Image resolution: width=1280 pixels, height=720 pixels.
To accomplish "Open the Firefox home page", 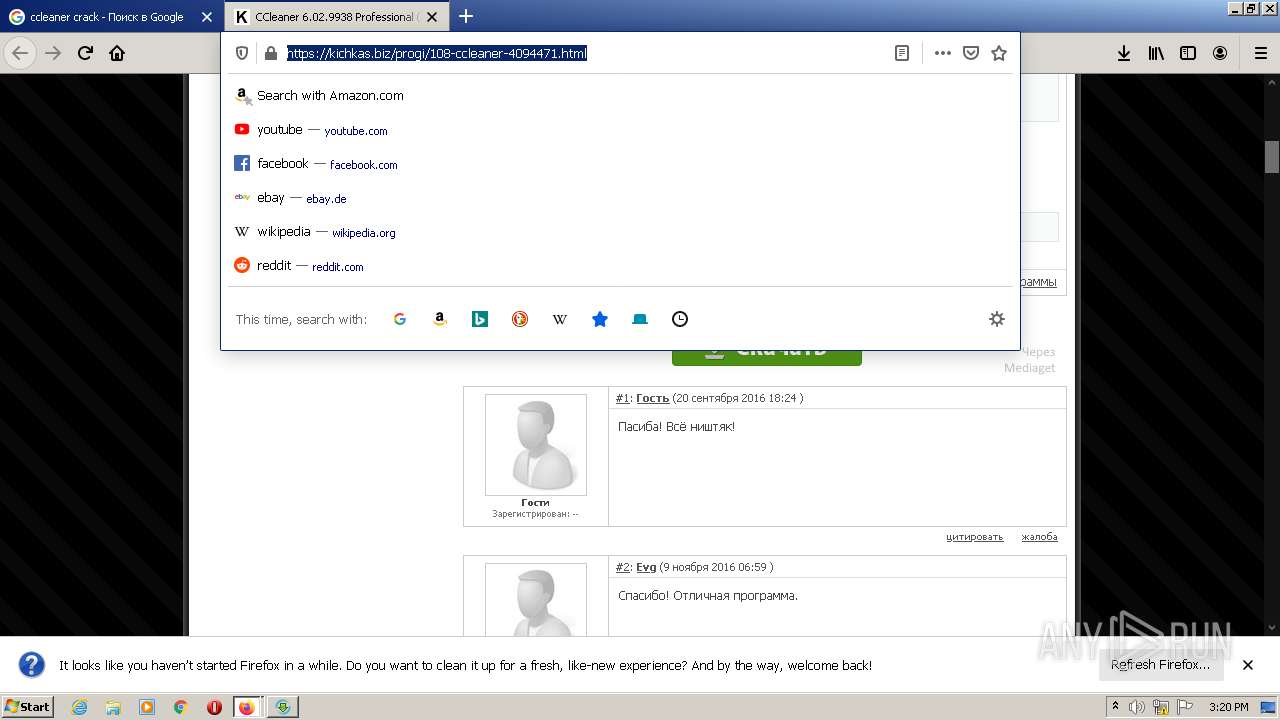I will pos(117,53).
